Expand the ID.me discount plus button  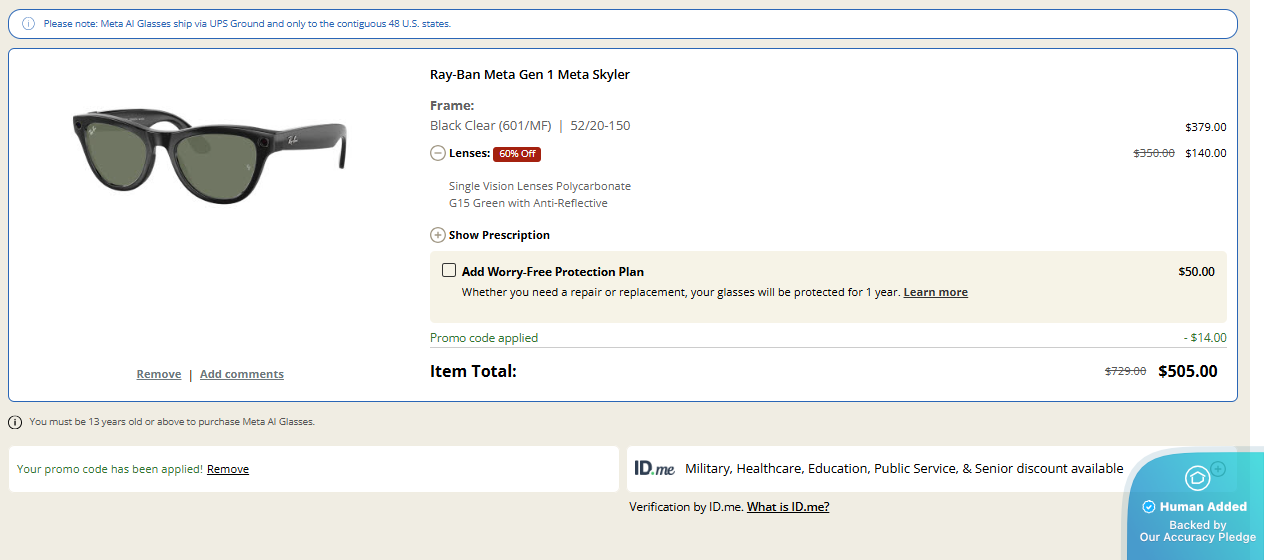pos(1217,469)
